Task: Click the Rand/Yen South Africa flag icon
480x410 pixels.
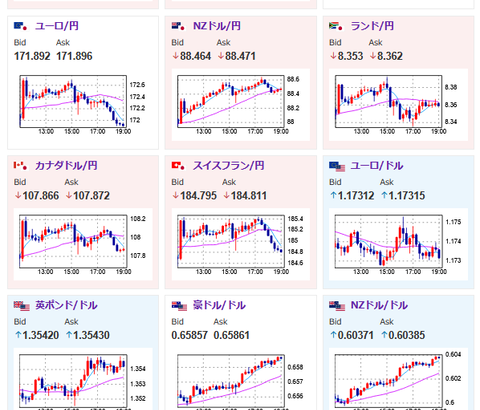Action: pos(336,26)
